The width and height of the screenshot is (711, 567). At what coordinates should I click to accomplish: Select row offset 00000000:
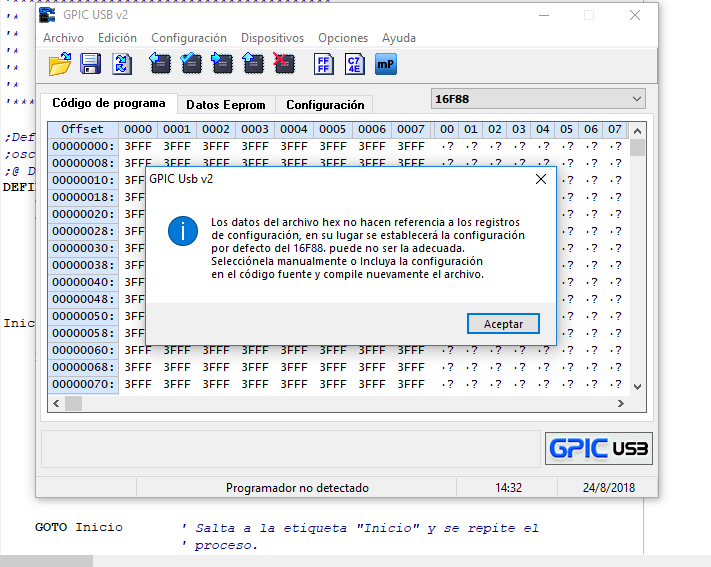coord(83,146)
